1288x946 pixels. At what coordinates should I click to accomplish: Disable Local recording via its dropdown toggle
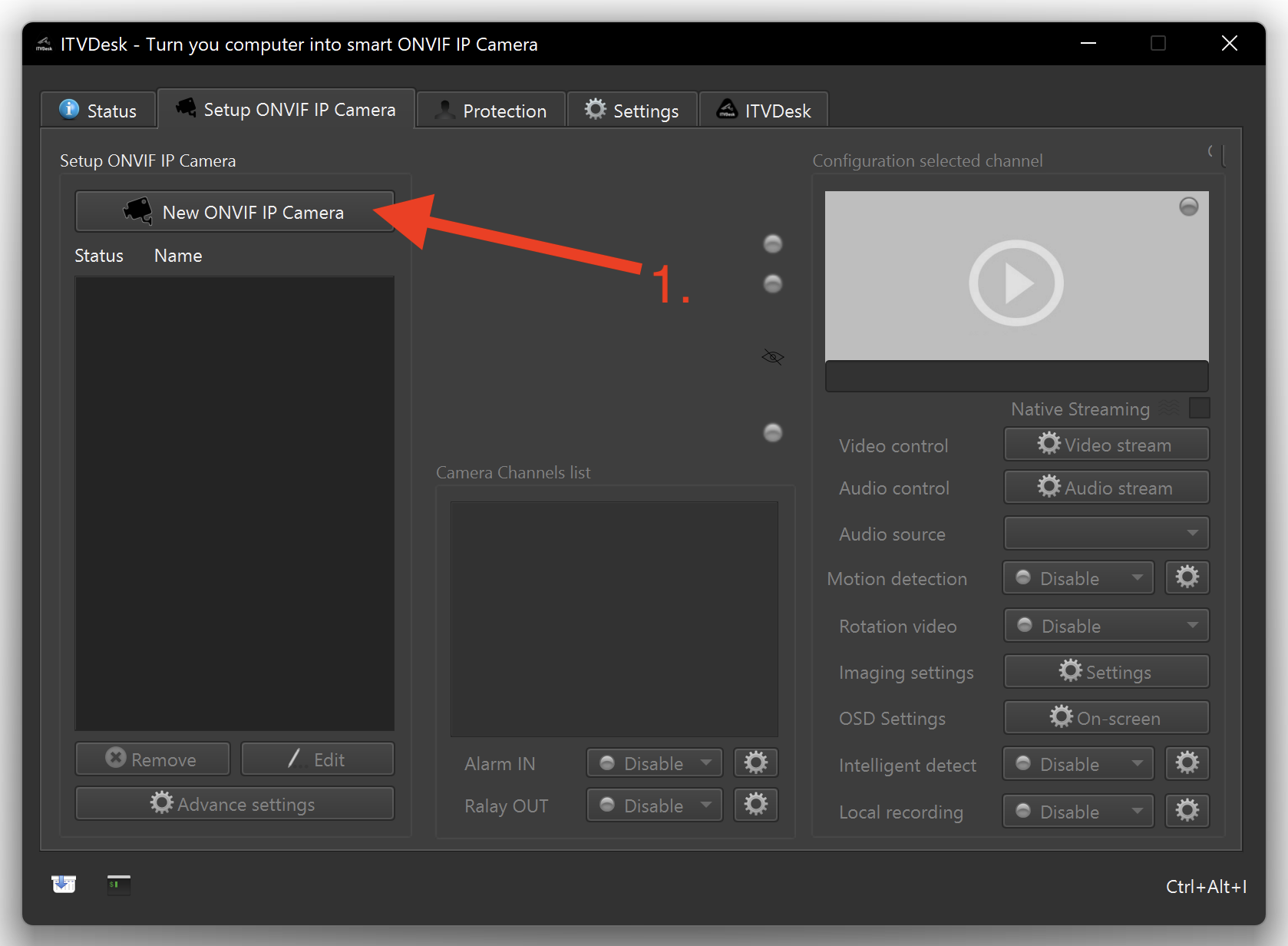1078,811
